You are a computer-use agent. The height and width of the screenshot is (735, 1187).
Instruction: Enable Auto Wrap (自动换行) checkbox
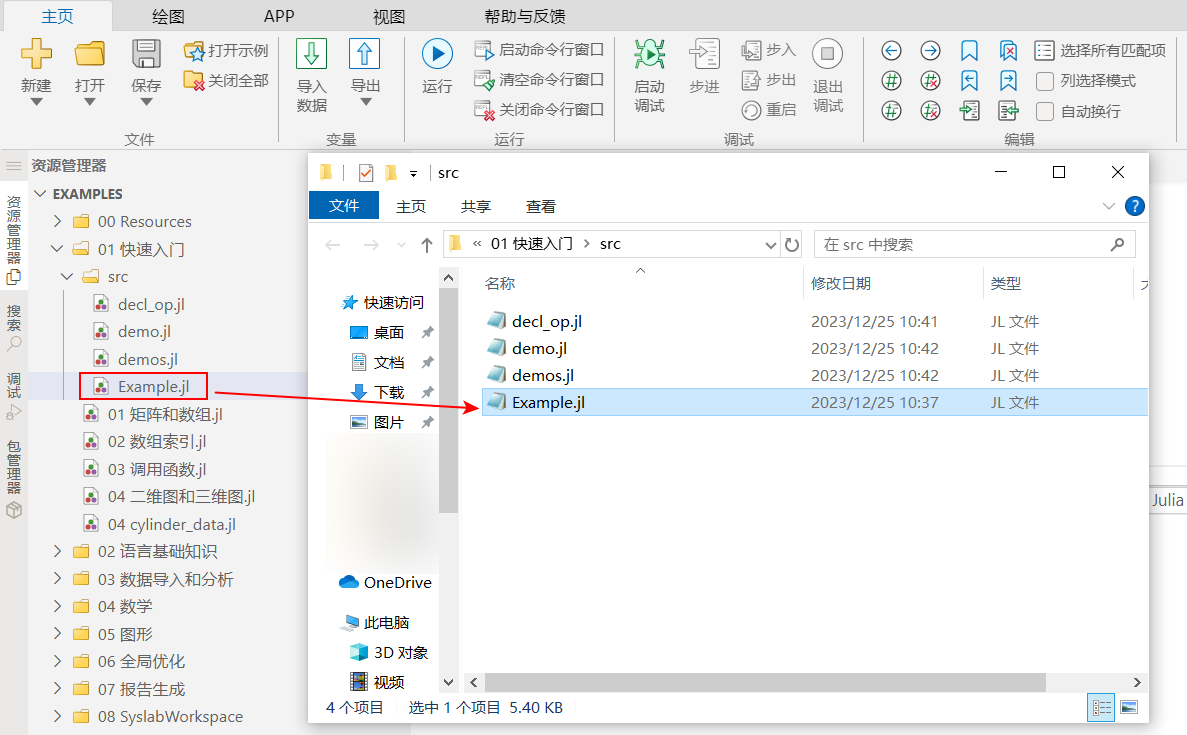(x=1045, y=111)
